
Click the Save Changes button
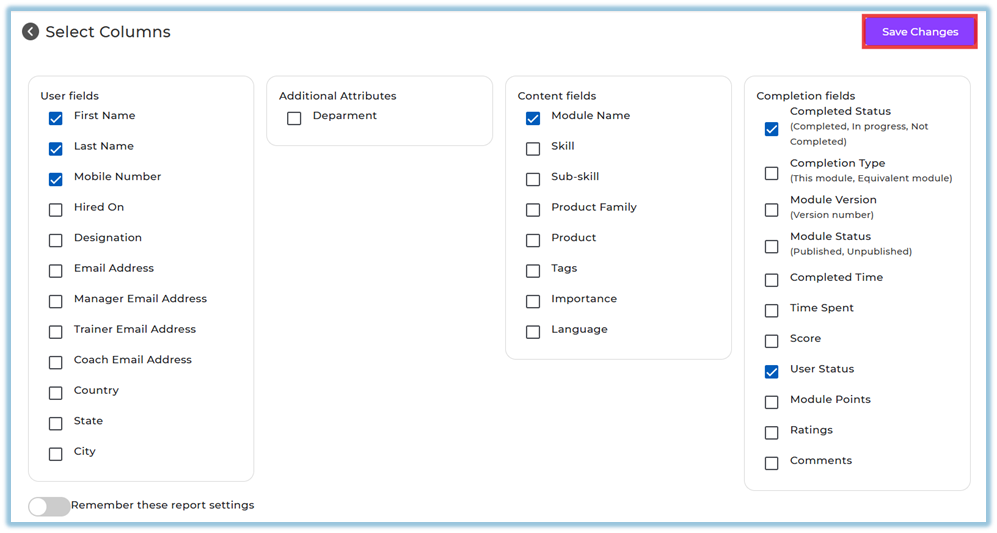tap(919, 32)
